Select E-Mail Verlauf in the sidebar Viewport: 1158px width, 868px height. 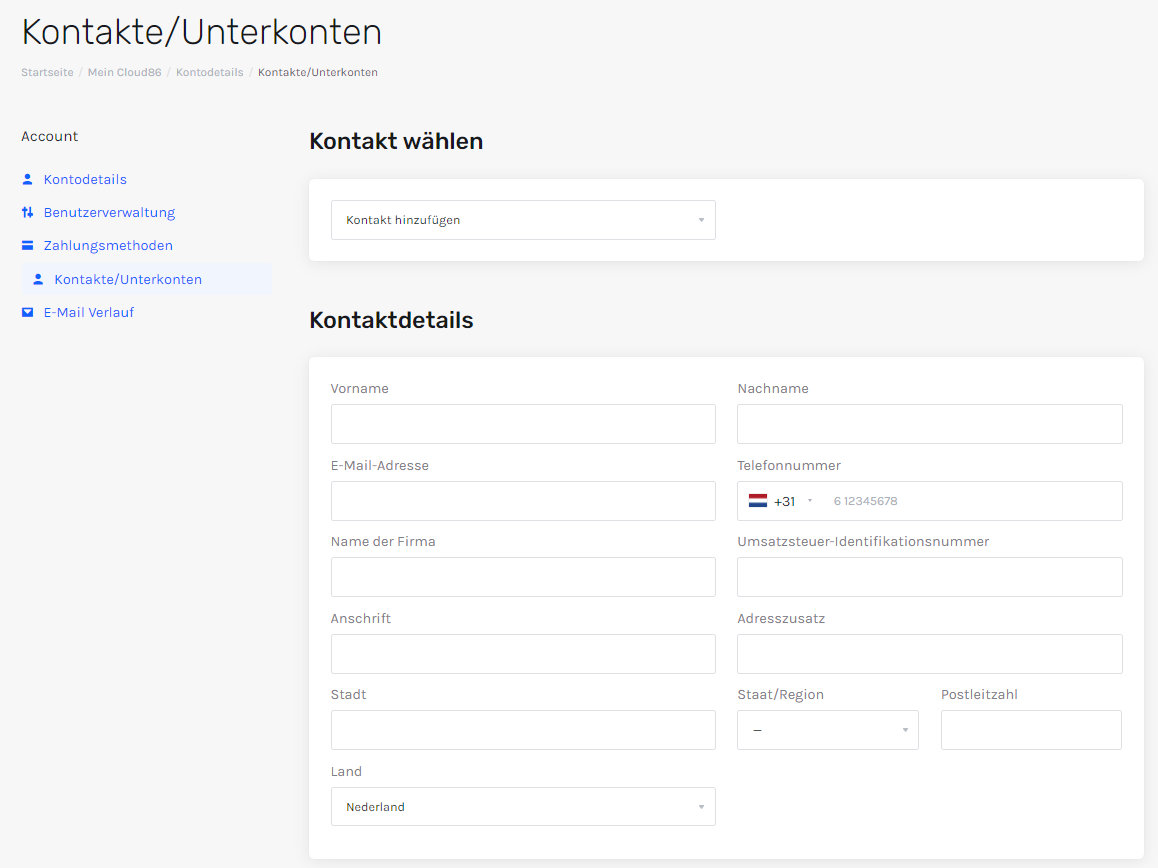coord(88,313)
